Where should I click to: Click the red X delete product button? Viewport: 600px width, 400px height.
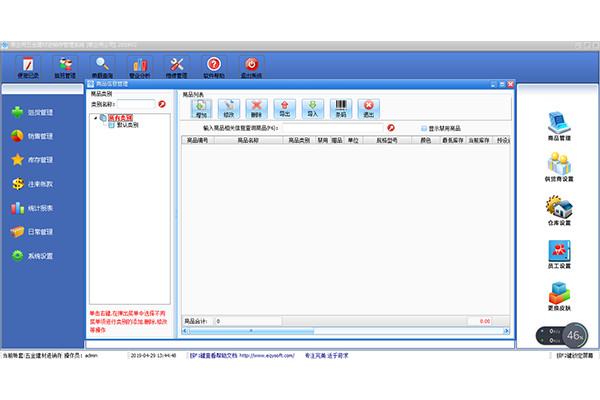(x=257, y=109)
